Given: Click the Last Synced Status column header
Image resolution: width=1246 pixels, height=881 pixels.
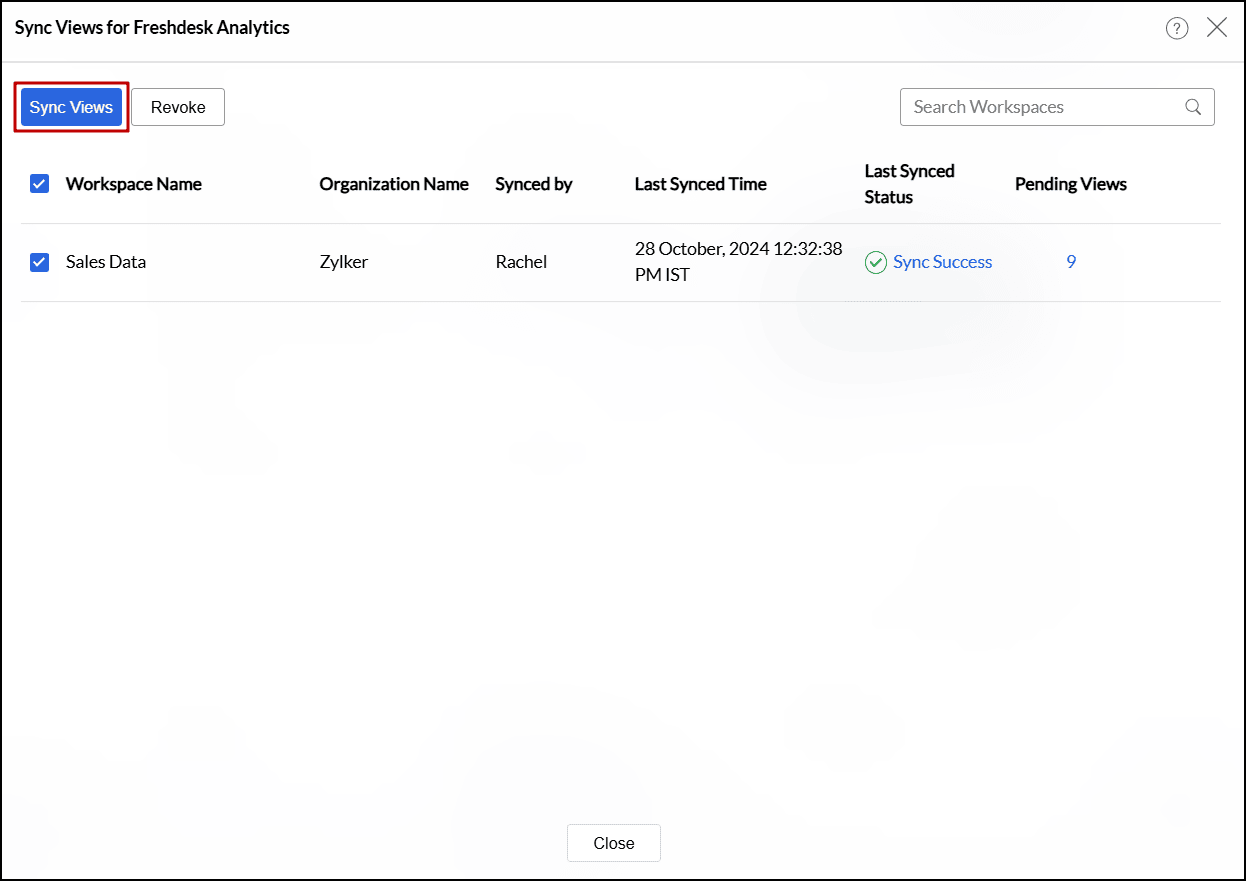Looking at the screenshot, I should tap(909, 183).
